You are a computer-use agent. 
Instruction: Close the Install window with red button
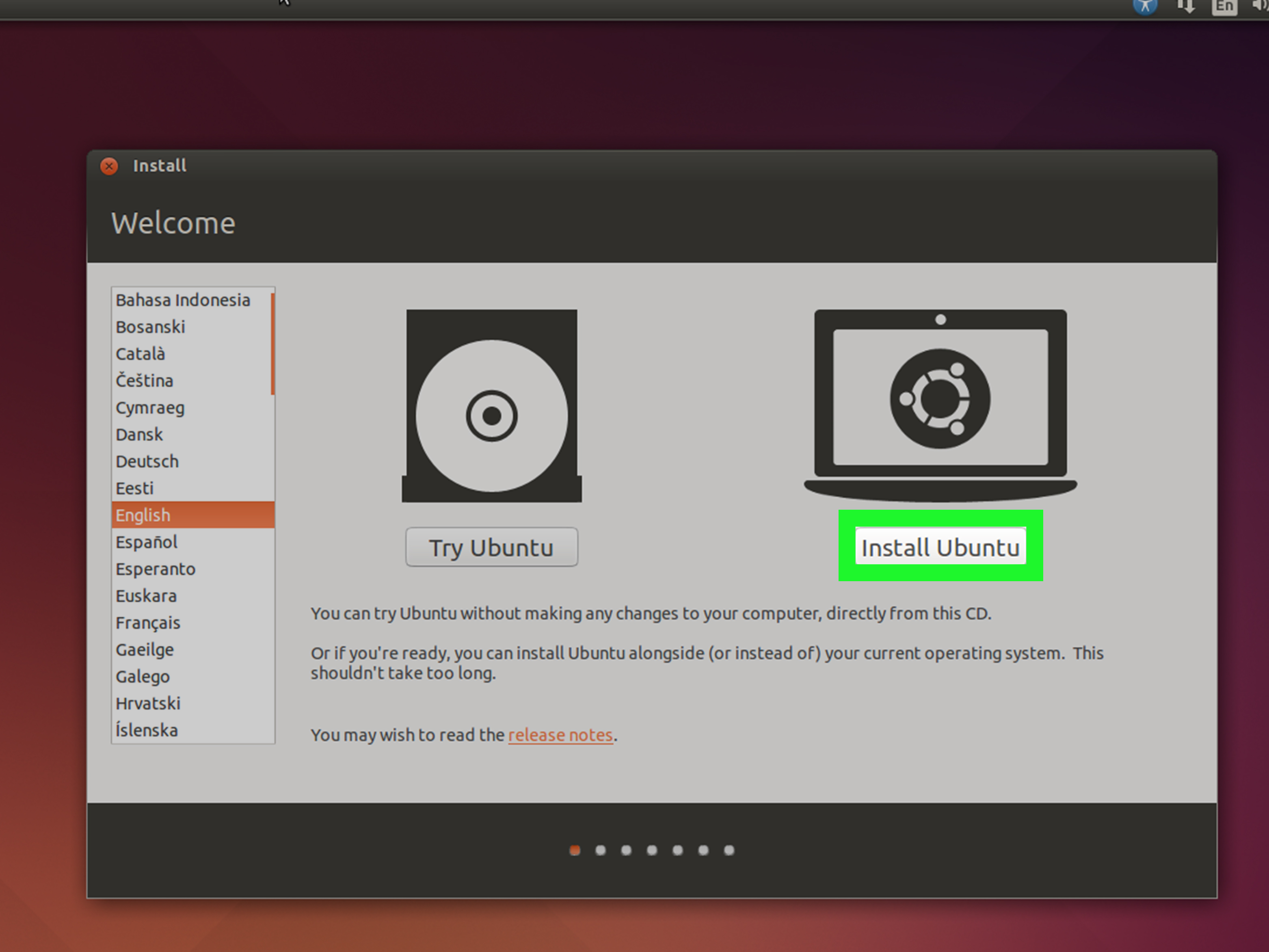pyautogui.click(x=109, y=166)
